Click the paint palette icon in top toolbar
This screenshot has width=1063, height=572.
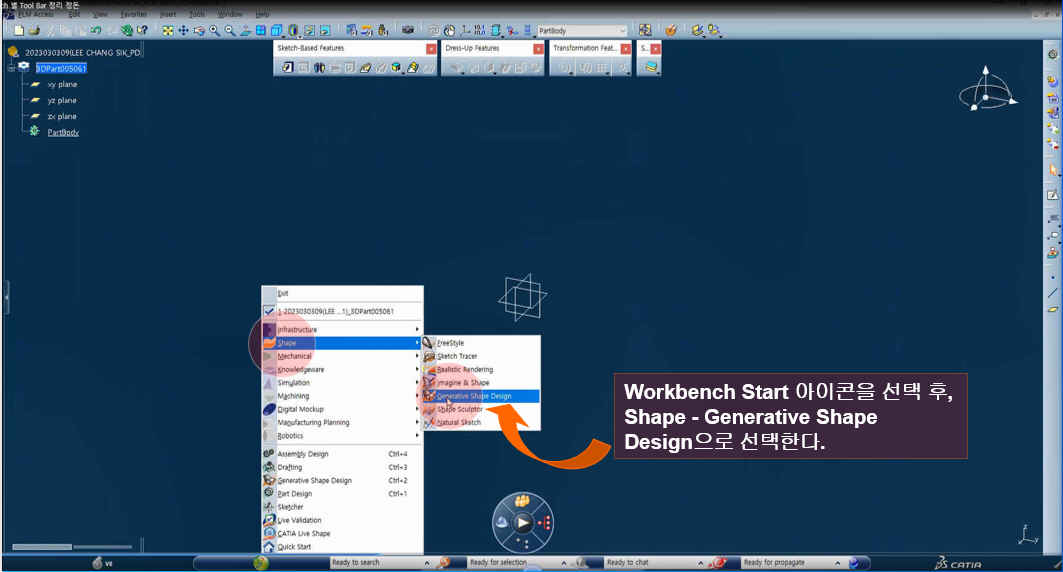pos(671,30)
